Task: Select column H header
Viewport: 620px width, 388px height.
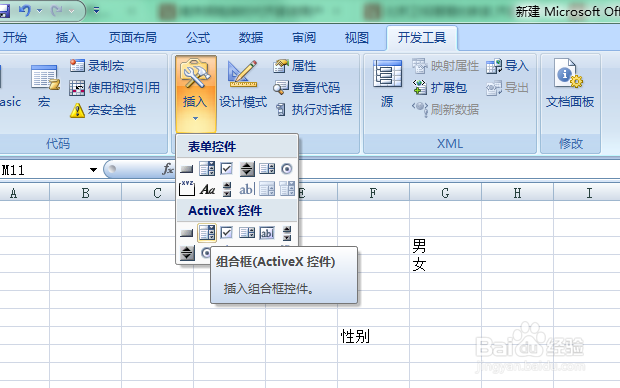Action: [517, 193]
